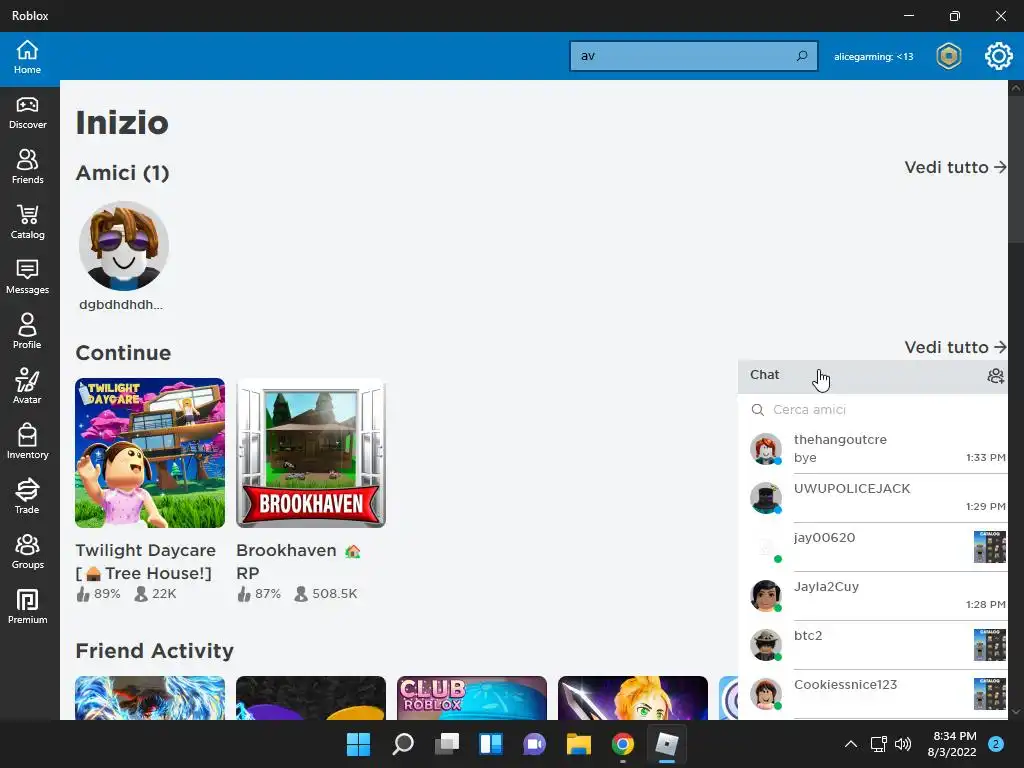Screen dimensions: 1024x768
Task: Open File Explorer from the taskbar
Action: 579,744
